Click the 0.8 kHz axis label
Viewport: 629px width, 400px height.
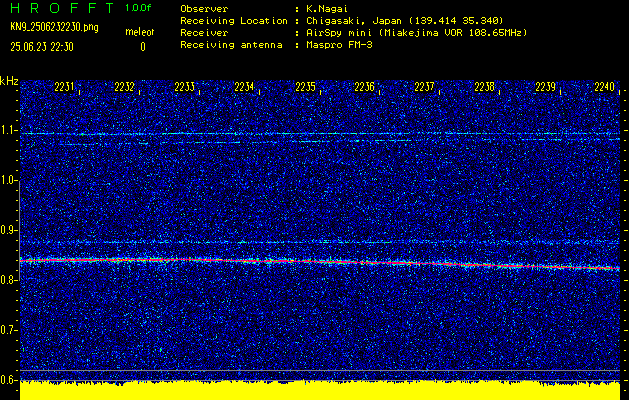tap(9, 280)
